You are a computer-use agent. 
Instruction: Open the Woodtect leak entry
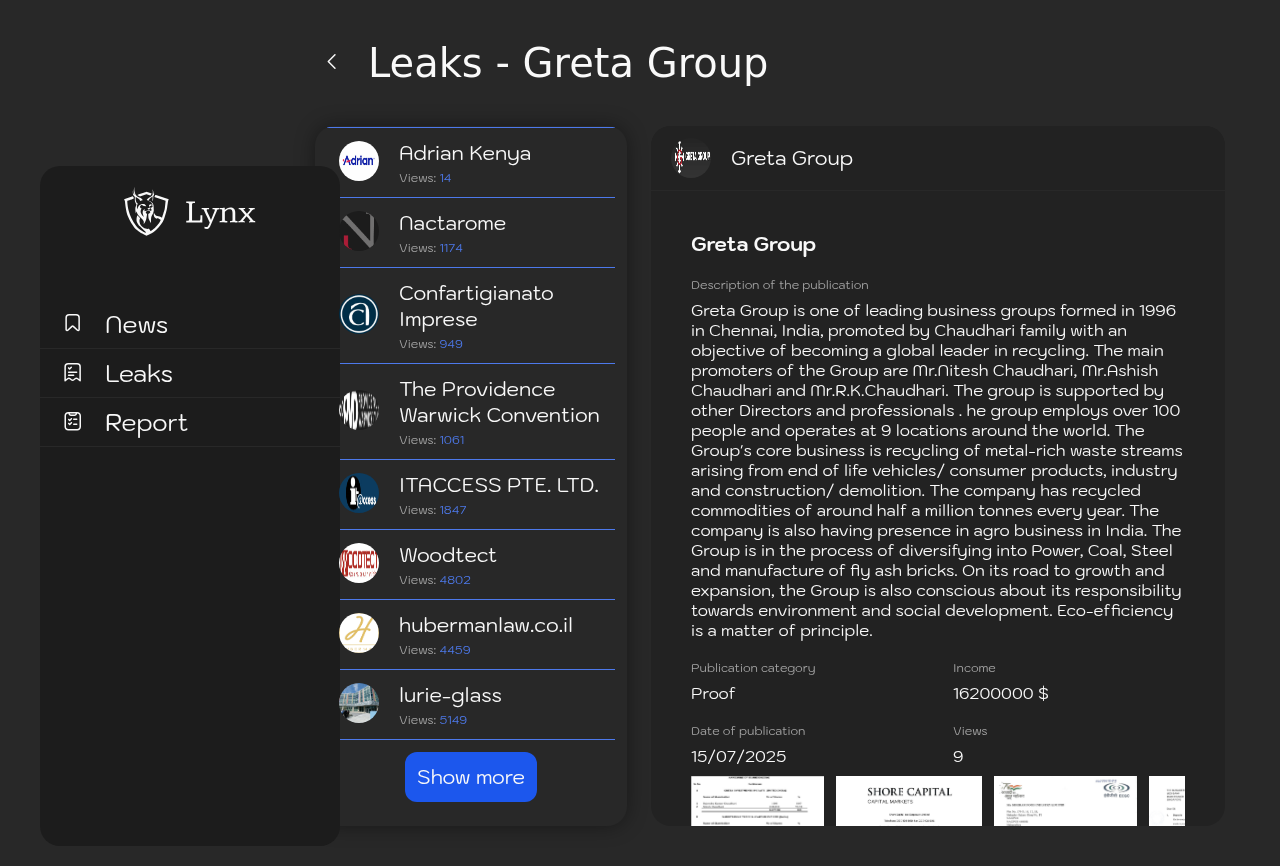471,565
